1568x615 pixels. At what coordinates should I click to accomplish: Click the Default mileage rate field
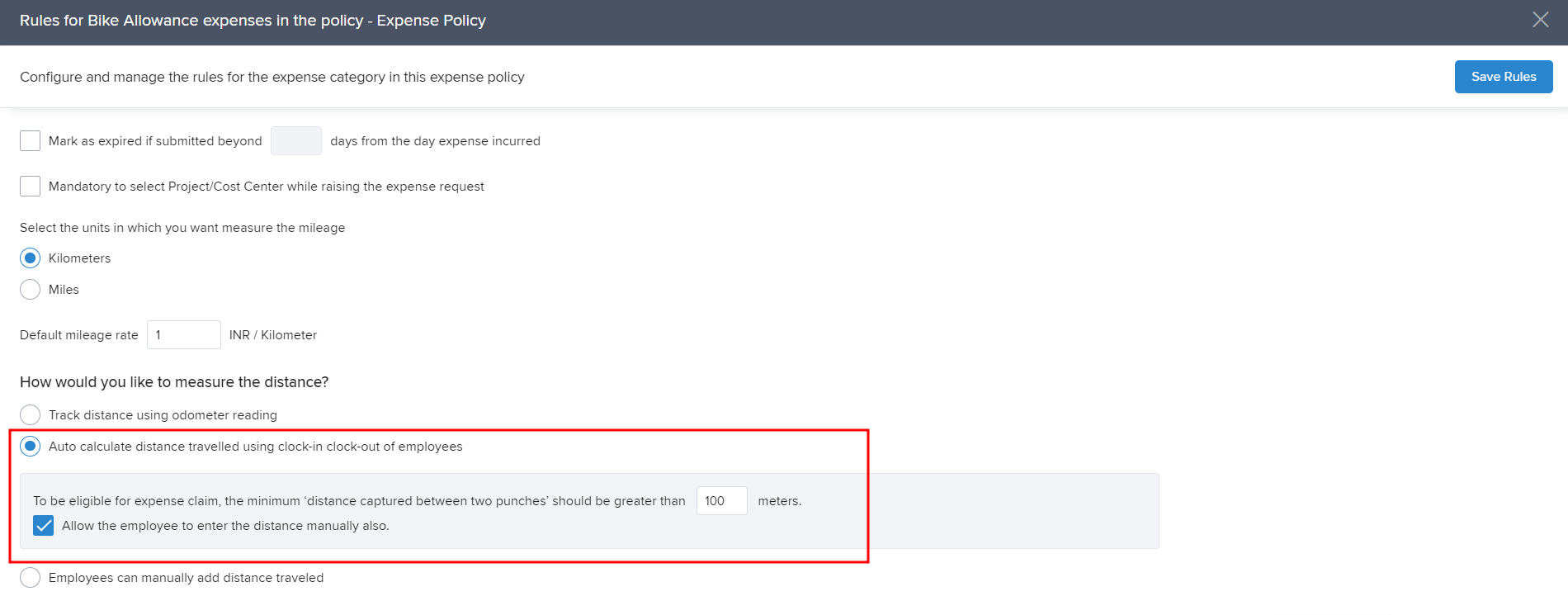point(183,335)
